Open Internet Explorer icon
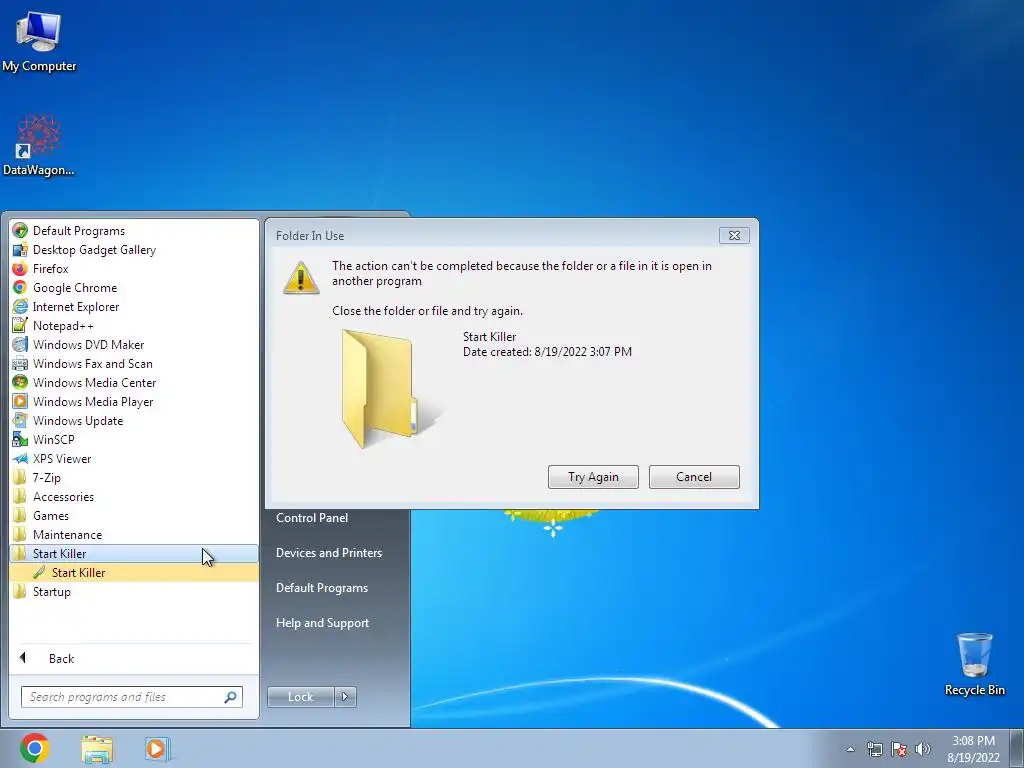This screenshot has width=1024, height=768. click(20, 306)
